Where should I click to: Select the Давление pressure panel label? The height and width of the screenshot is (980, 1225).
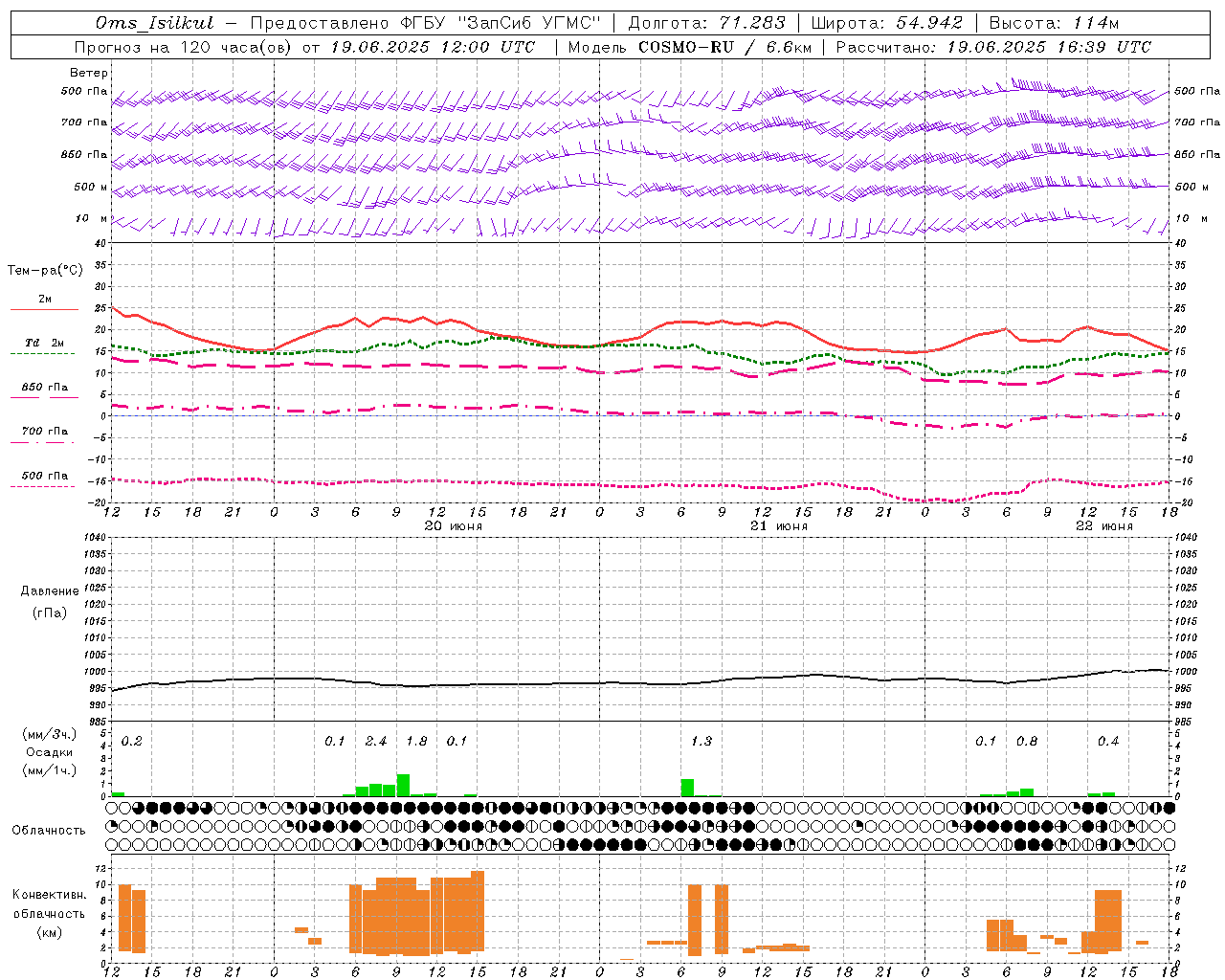click(49, 590)
